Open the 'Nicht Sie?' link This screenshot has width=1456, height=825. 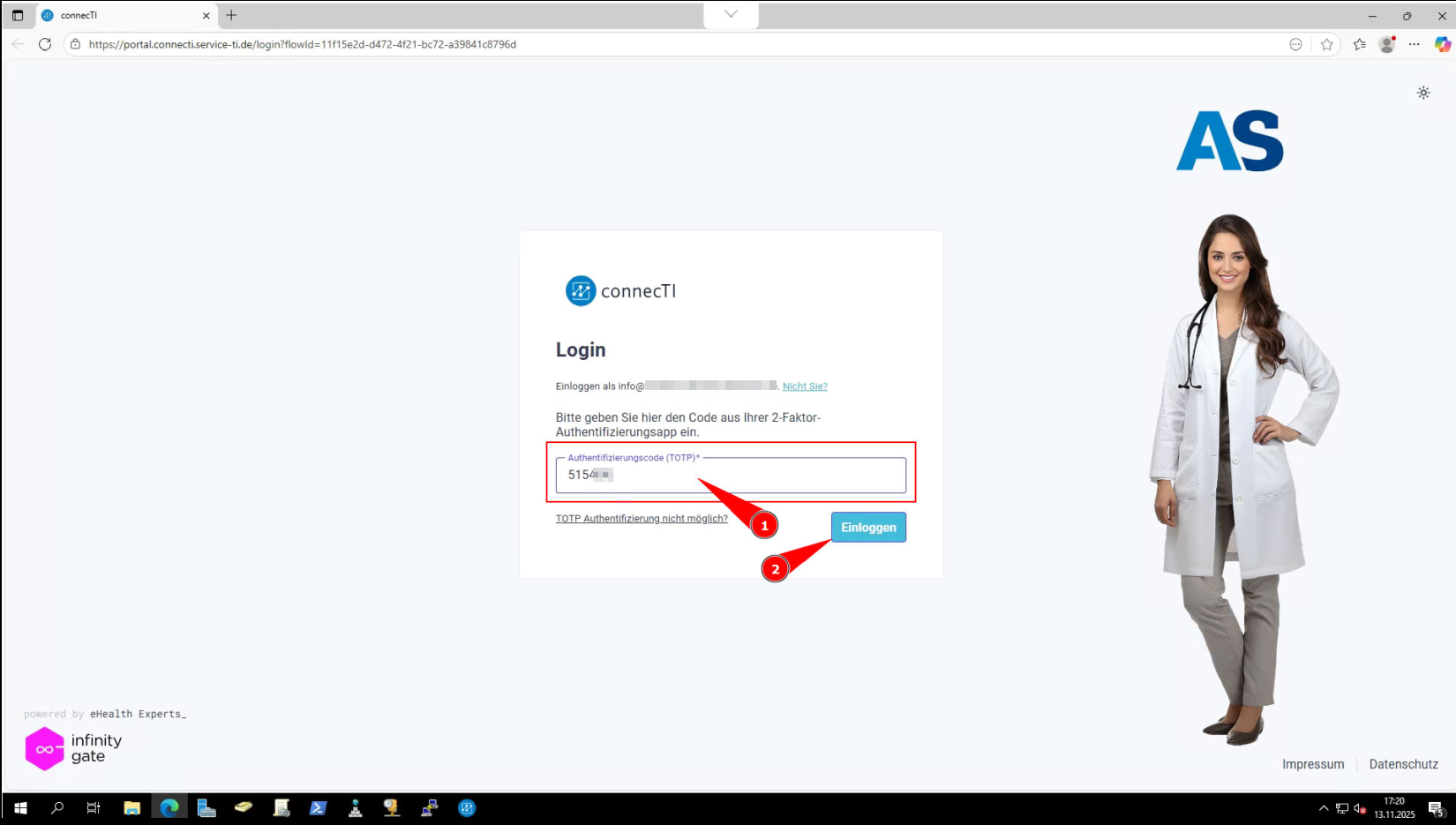[x=804, y=386]
